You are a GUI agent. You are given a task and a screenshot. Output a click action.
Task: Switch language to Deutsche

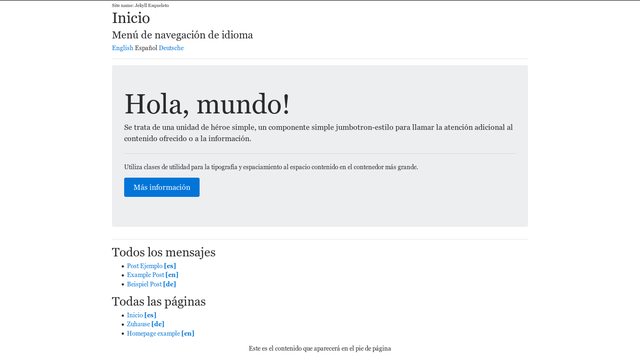point(171,48)
